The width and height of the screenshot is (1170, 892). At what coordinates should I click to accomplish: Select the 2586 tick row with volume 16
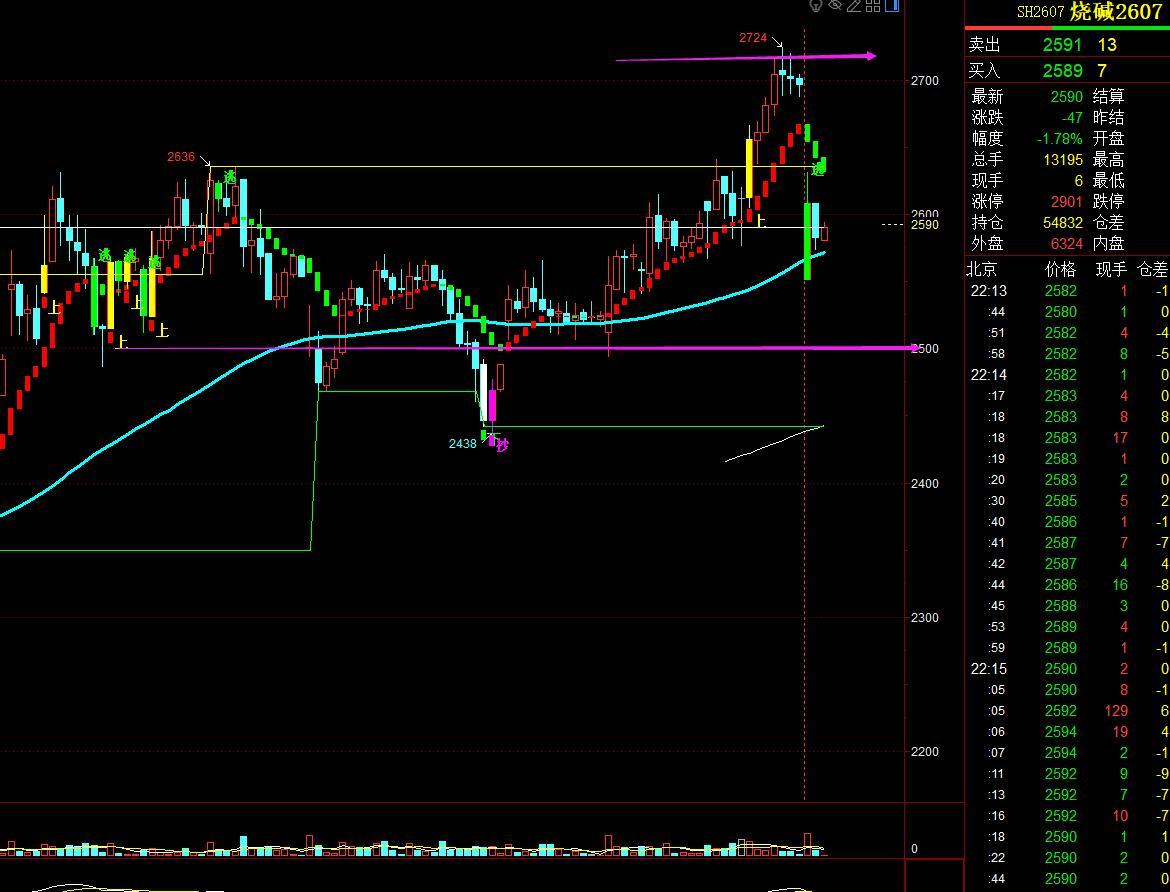(x=1068, y=584)
